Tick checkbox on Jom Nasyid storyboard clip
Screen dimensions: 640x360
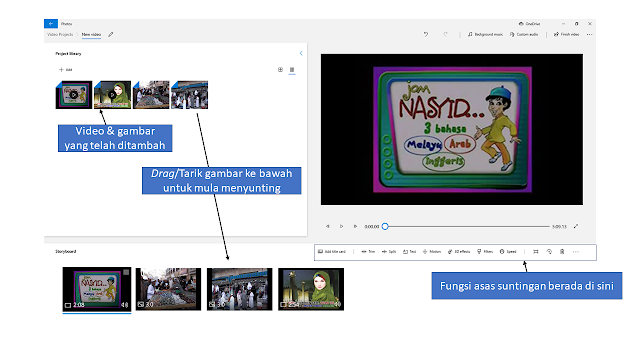(x=126, y=272)
